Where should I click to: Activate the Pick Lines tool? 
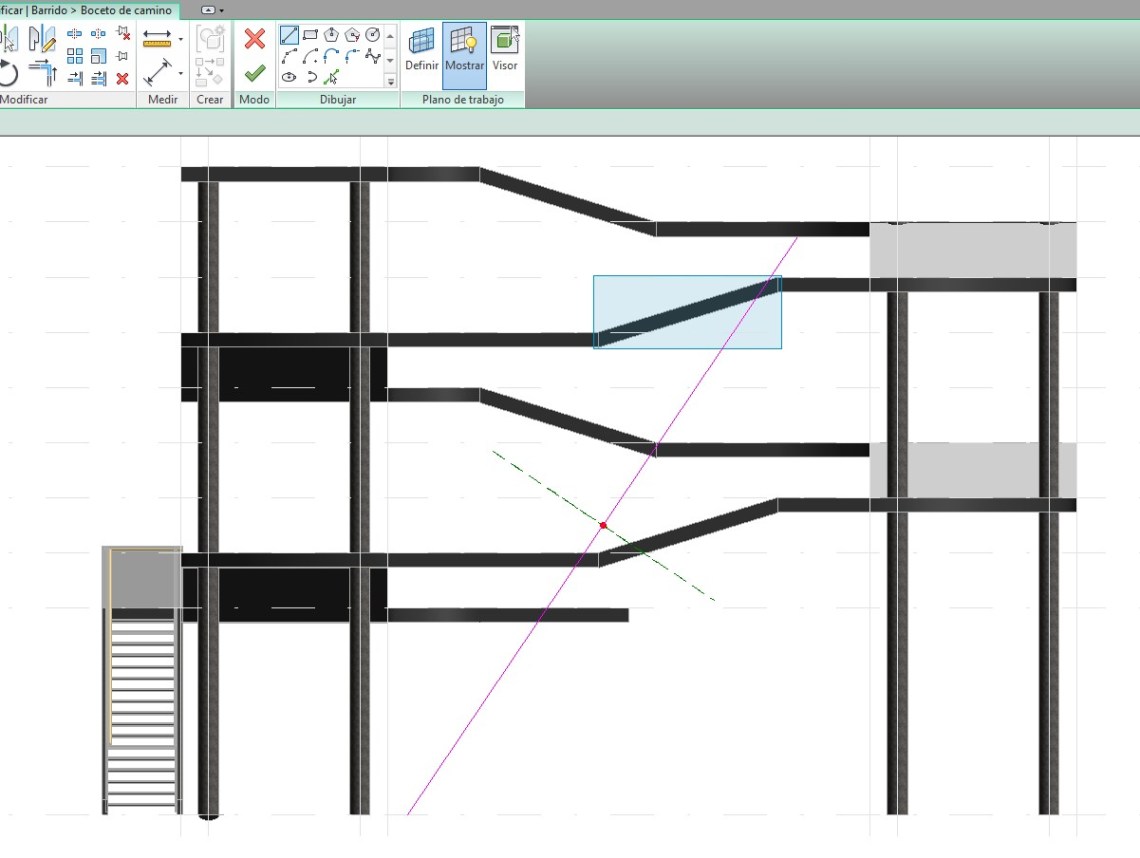tap(331, 77)
